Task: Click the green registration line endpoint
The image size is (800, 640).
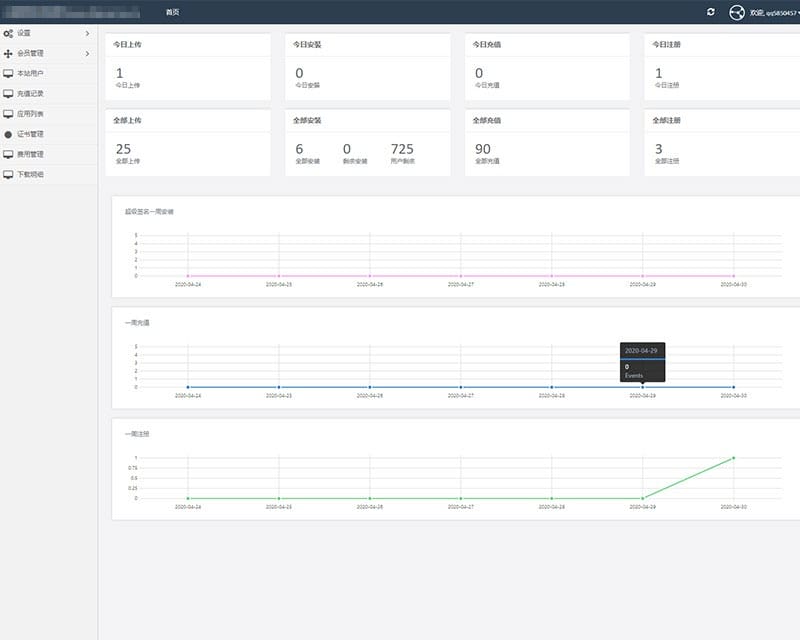Action: (x=733, y=459)
